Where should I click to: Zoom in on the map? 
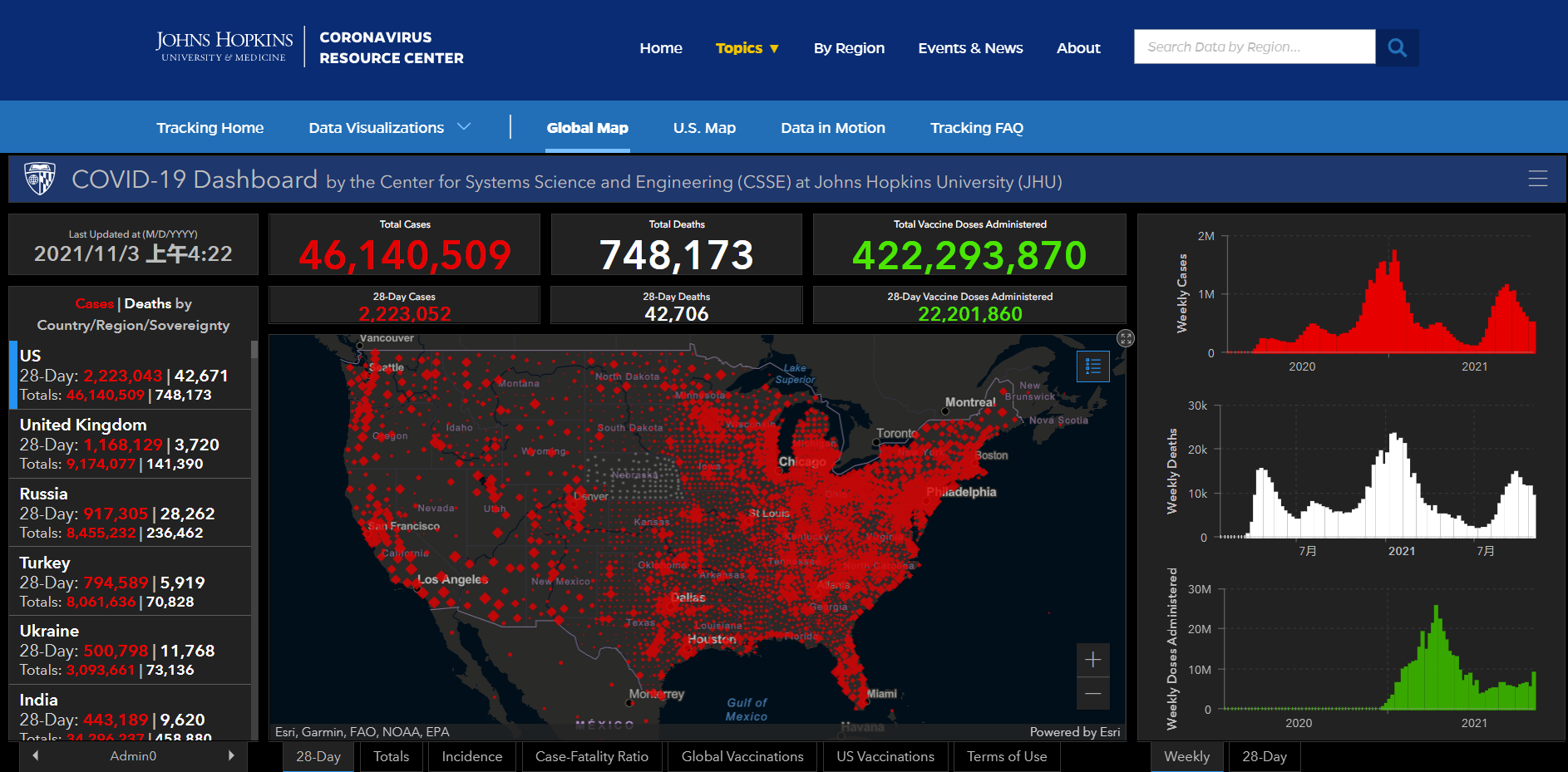coord(1093,660)
